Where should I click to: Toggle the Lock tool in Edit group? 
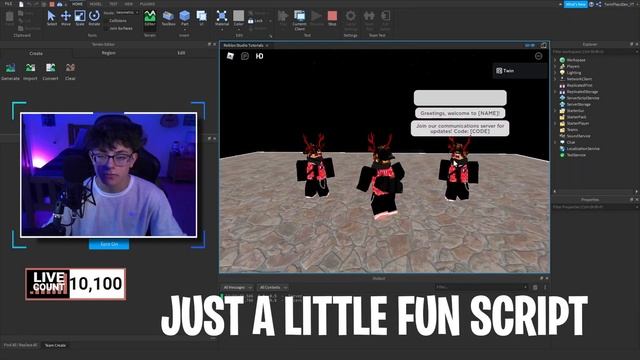[256, 21]
